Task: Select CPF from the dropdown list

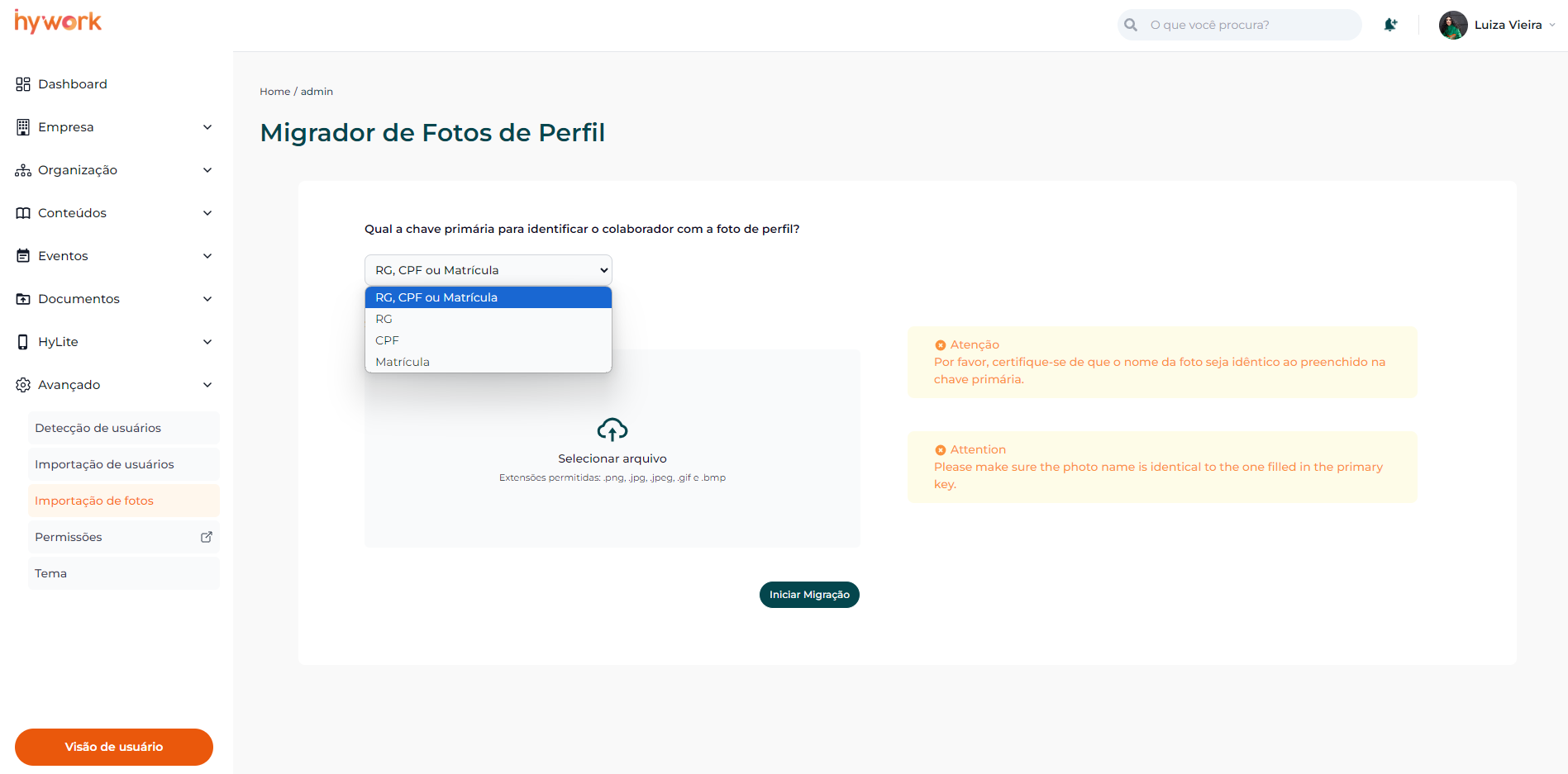Action: click(x=388, y=340)
